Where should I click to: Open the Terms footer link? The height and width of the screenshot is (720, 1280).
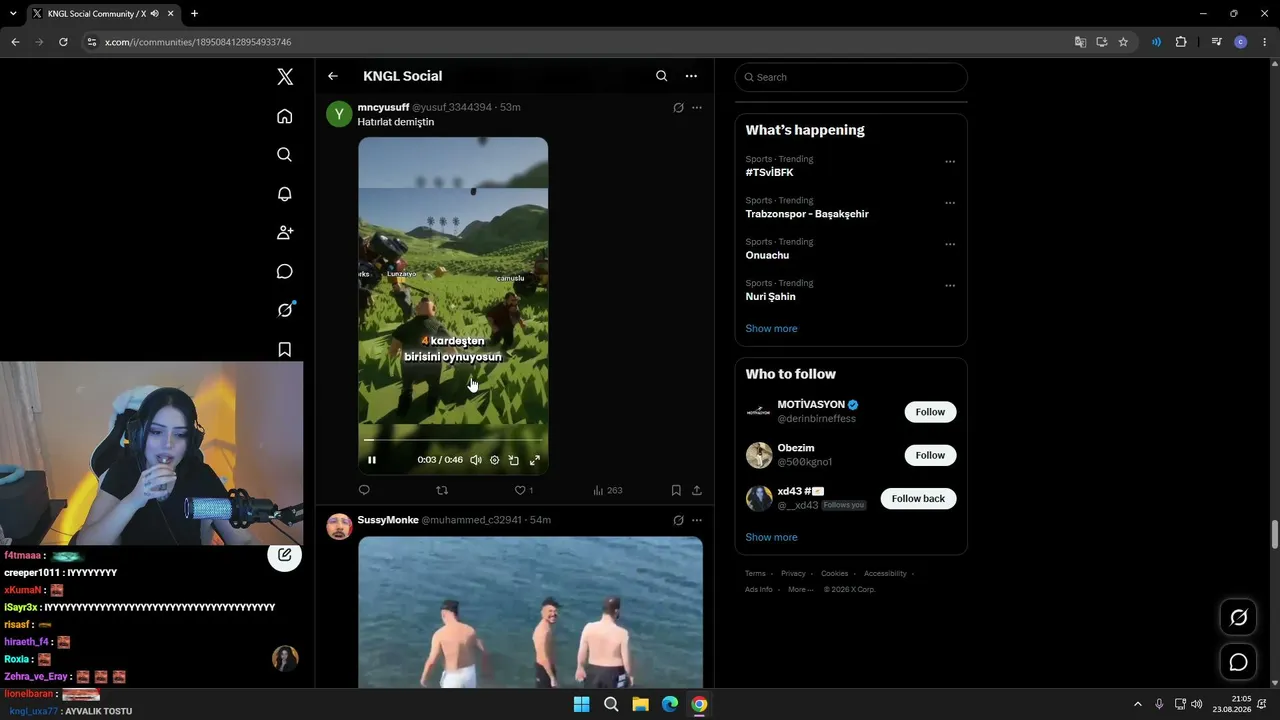coord(755,573)
